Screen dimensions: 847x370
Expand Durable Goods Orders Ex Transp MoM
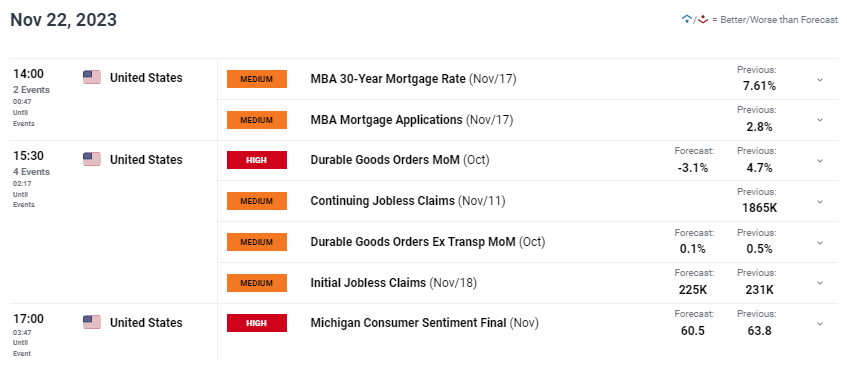(x=819, y=243)
